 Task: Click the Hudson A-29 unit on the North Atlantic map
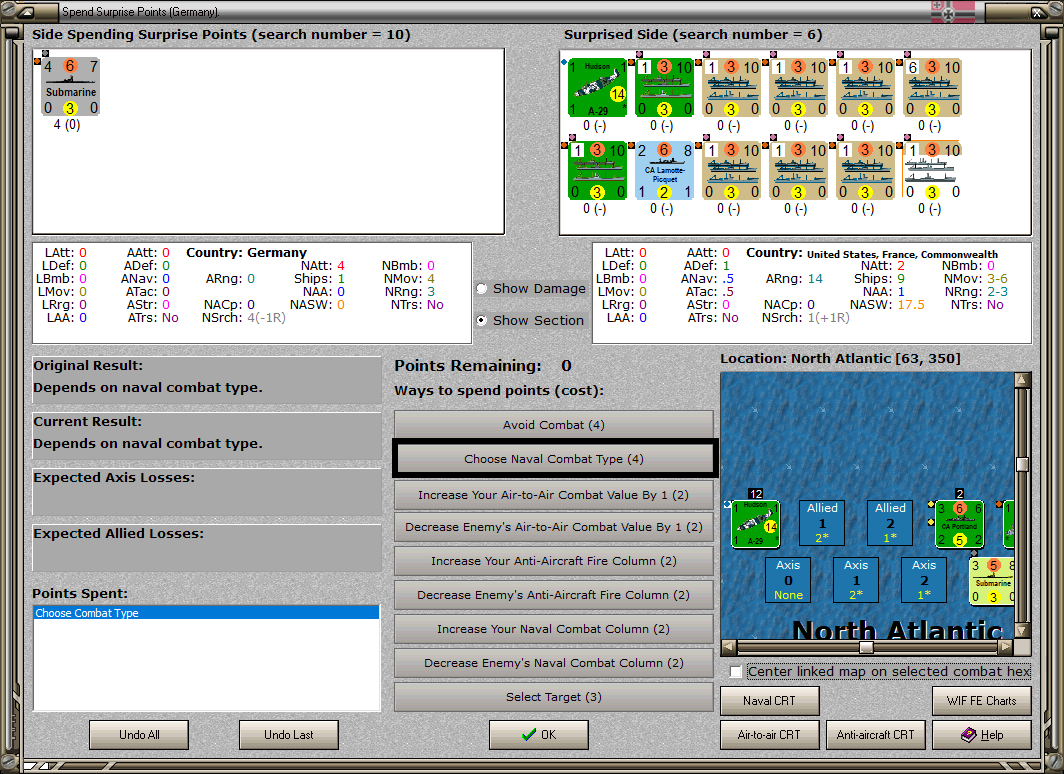(755, 524)
